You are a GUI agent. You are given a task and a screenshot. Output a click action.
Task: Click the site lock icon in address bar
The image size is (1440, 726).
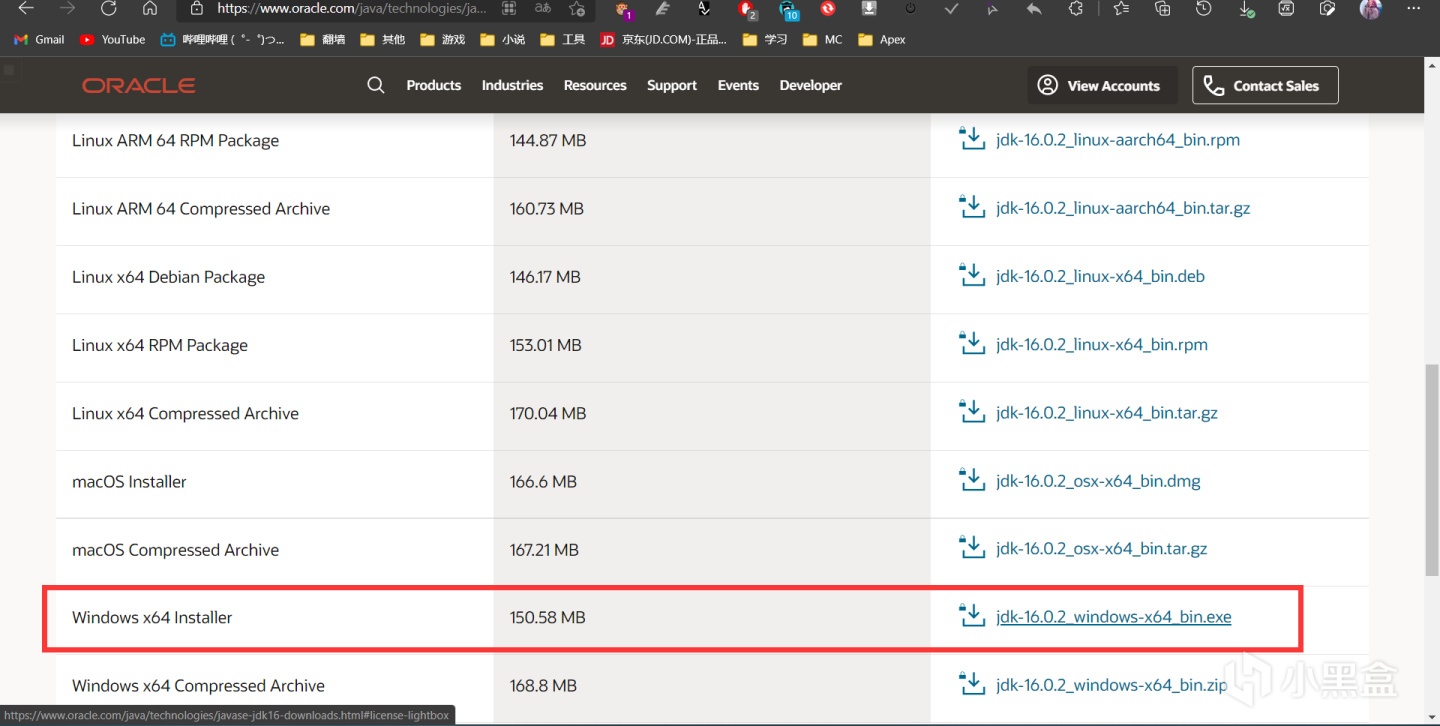coord(197,8)
